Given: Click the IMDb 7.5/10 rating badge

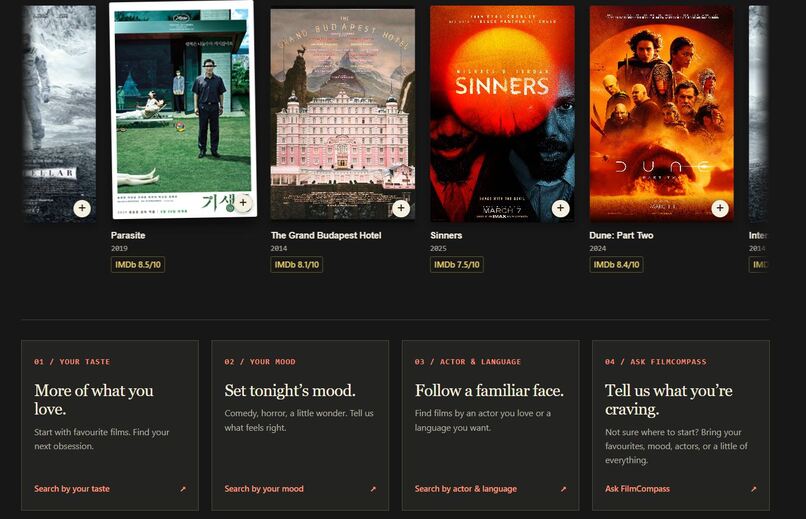Looking at the screenshot, I should [x=456, y=265].
